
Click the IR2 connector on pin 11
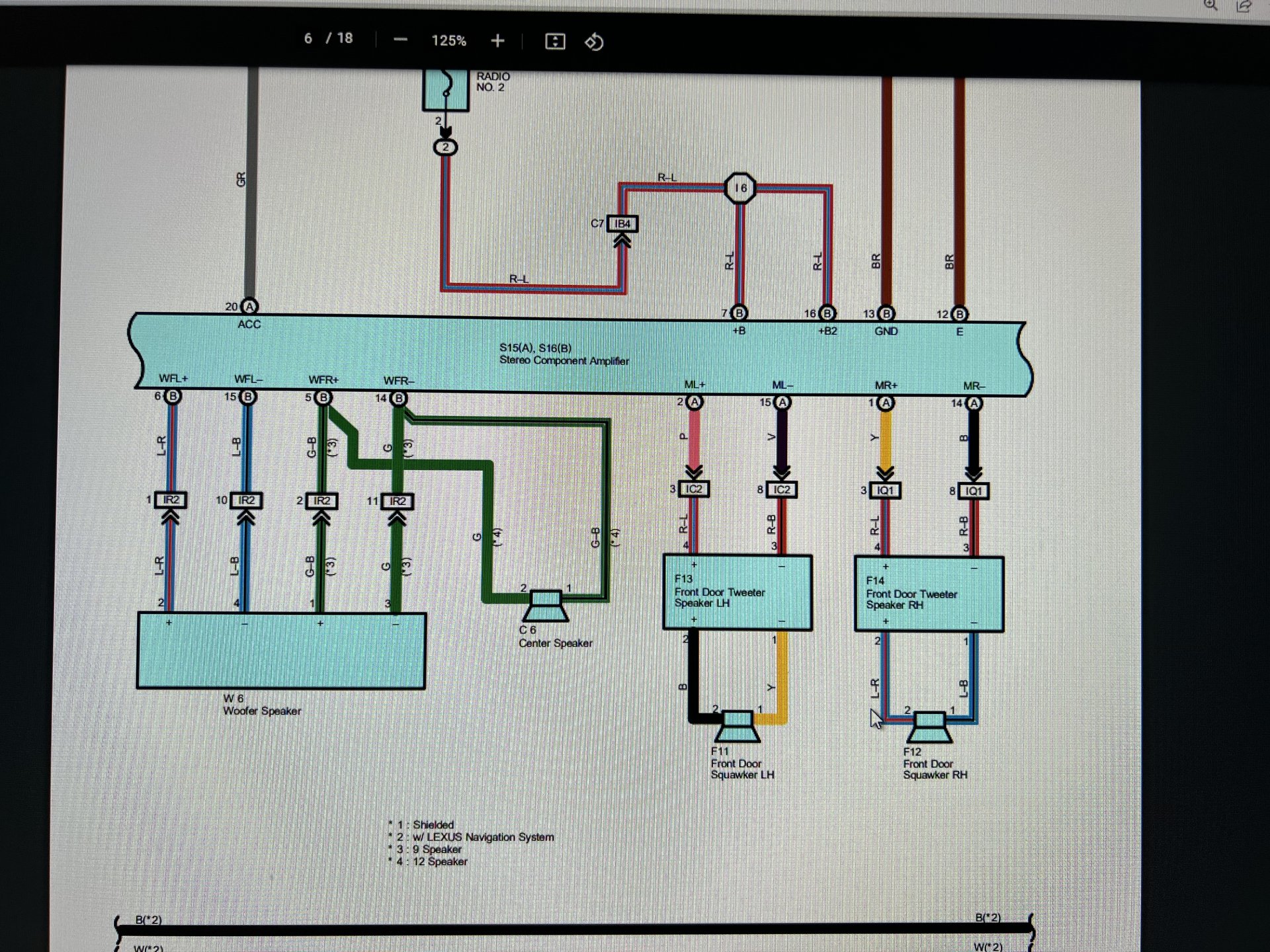(x=398, y=502)
